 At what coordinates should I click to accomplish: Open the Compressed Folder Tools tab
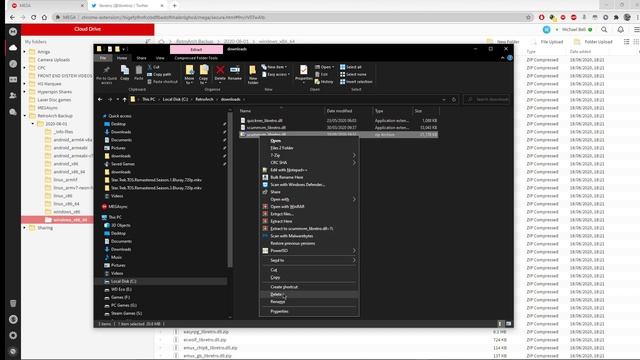[196, 58]
